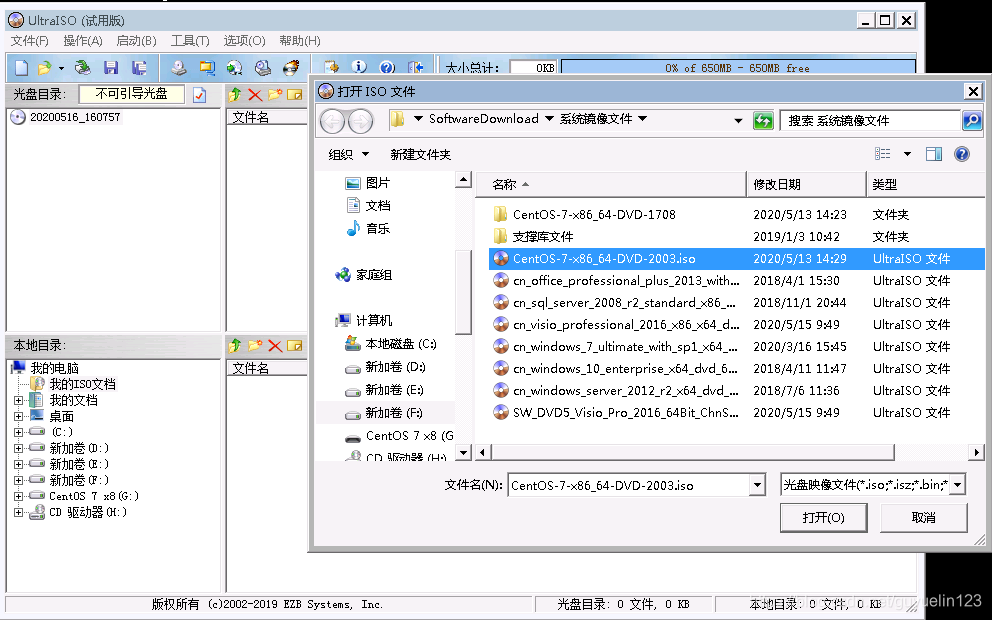992x620 pixels.
Task: Open the address bar history dropdown arrow
Action: tap(738, 120)
